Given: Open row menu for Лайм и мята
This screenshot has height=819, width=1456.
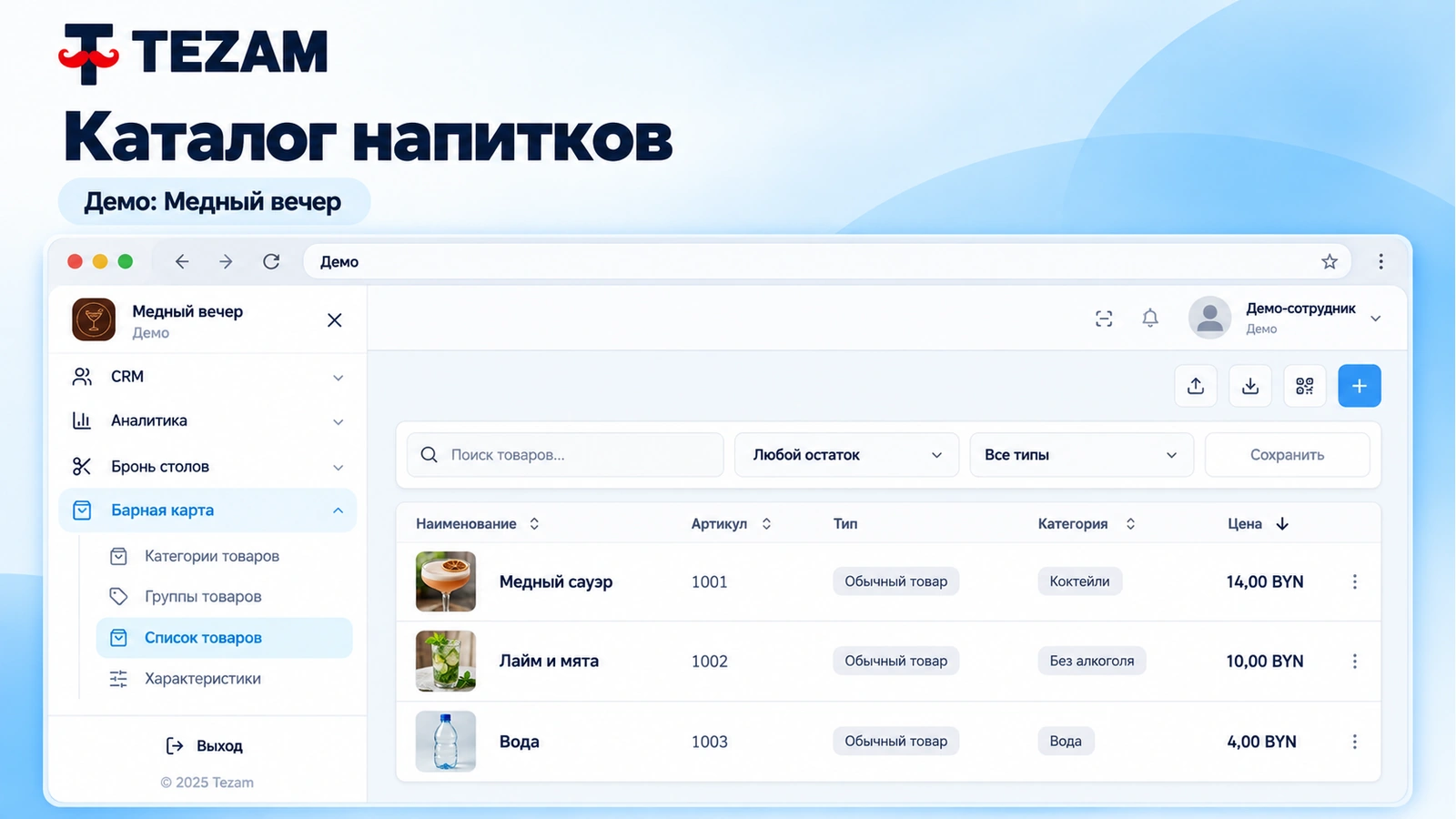Looking at the screenshot, I should (1355, 662).
